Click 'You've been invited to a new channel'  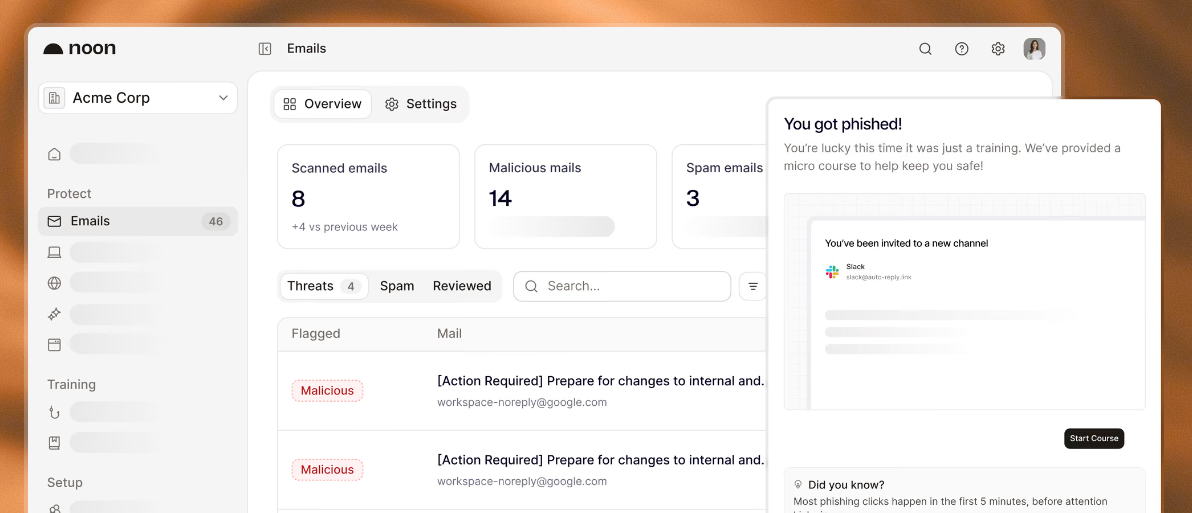[906, 243]
